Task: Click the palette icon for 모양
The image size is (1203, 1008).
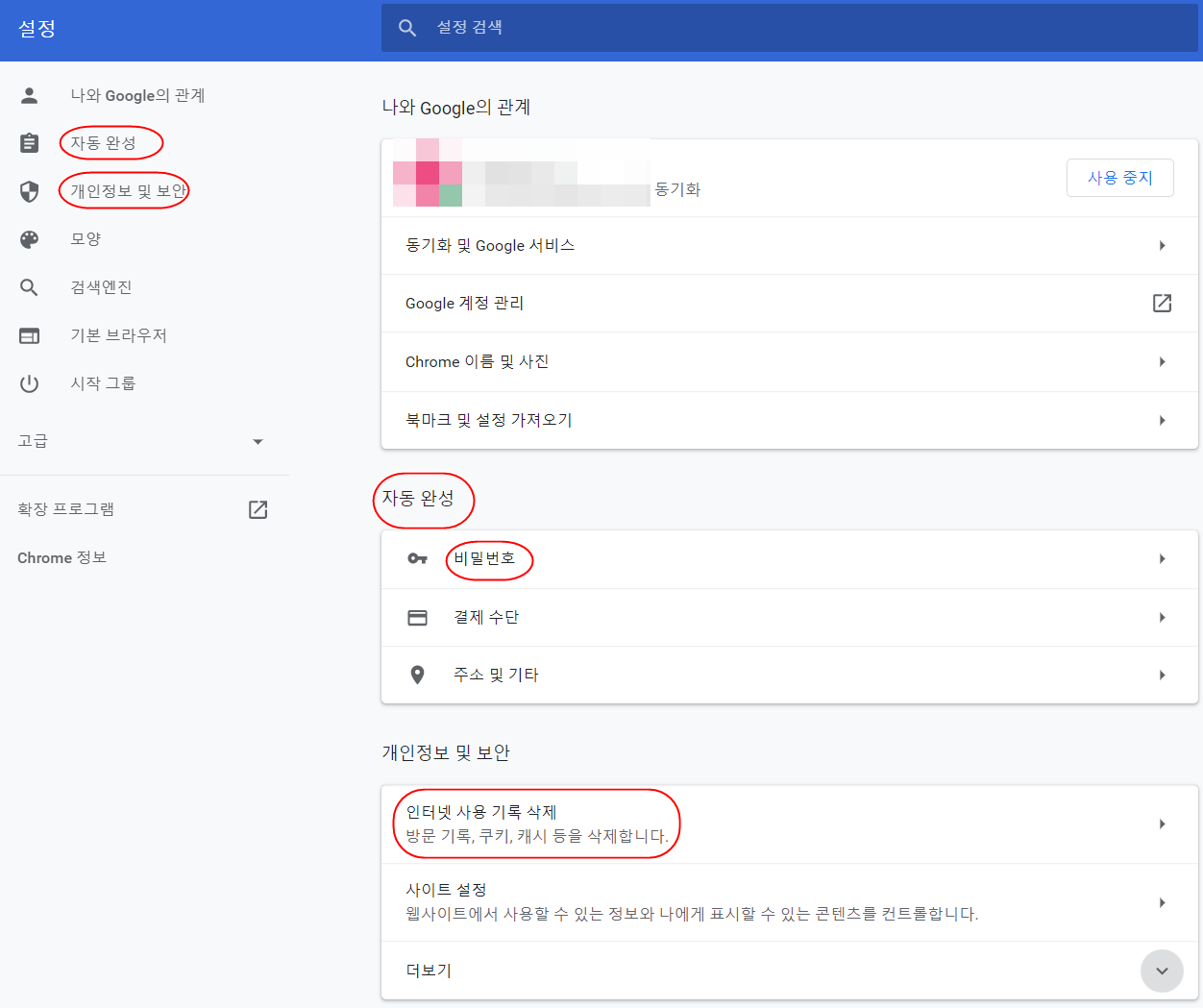Action: (30, 239)
